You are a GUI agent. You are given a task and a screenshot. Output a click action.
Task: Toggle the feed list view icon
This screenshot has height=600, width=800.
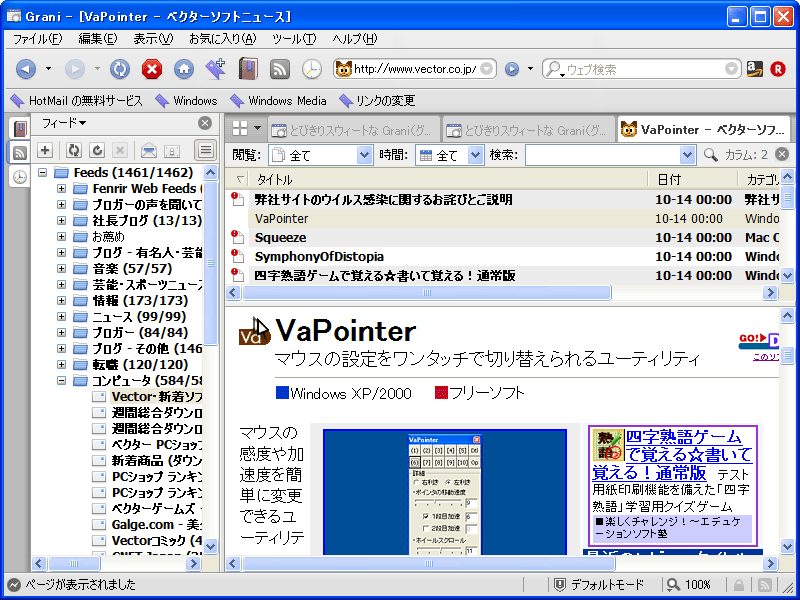point(205,150)
